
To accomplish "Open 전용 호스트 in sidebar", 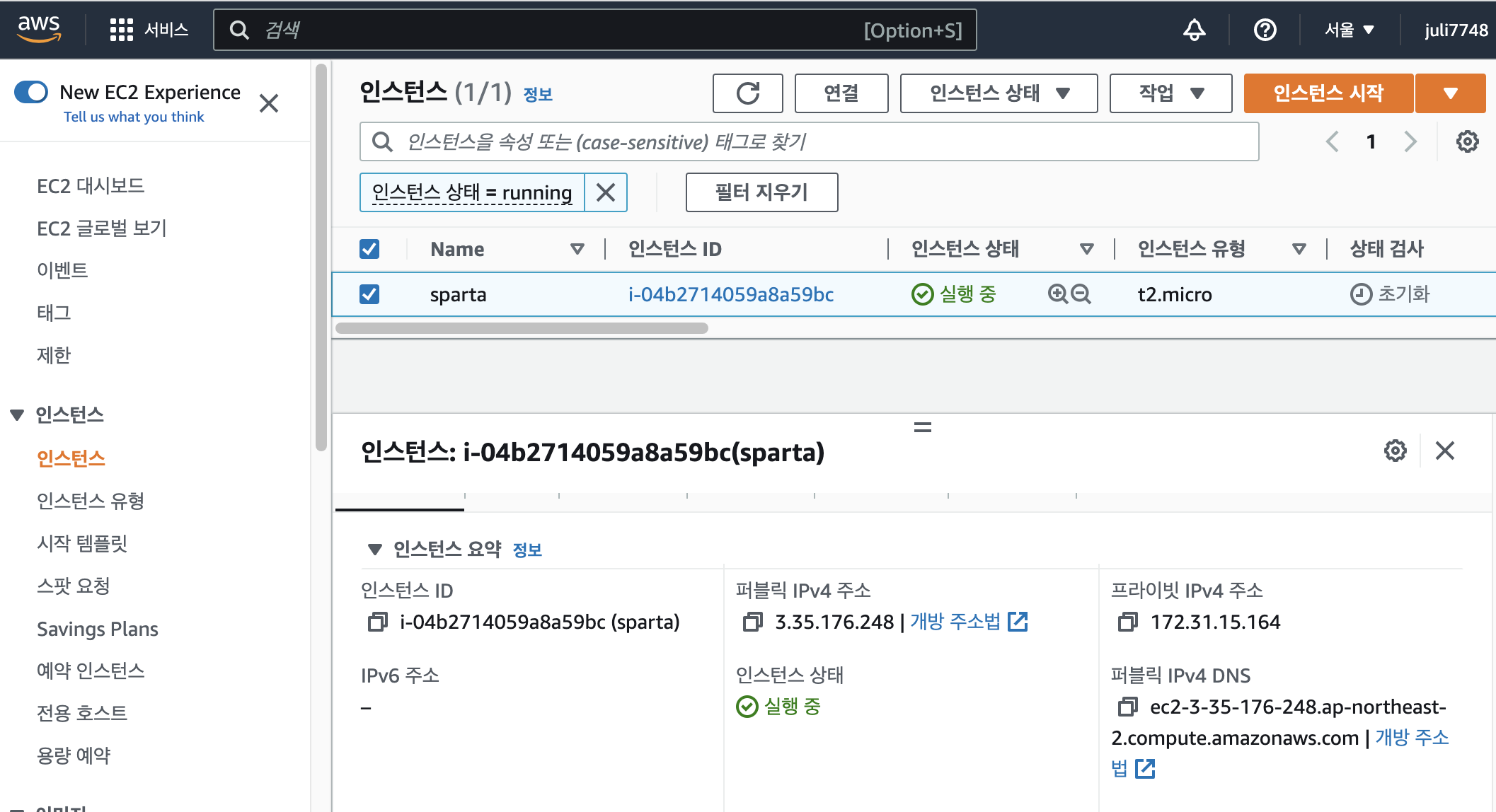I will coord(82,713).
